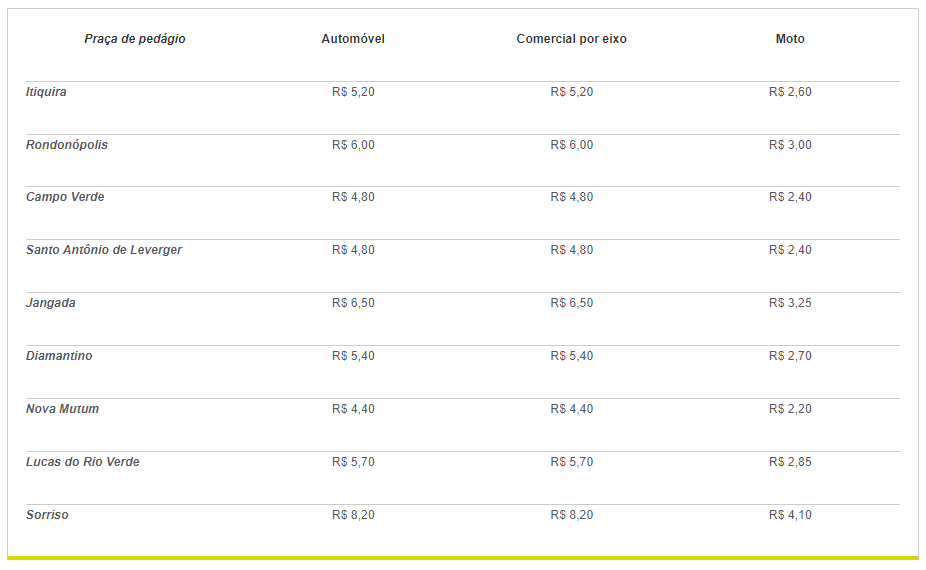Select Itiquira moto price R$ 2,60
926x570 pixels.
point(790,92)
